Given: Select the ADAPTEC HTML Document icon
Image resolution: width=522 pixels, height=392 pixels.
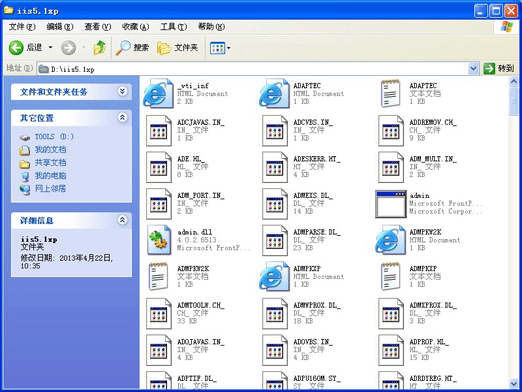Looking at the screenshot, I should [275, 94].
